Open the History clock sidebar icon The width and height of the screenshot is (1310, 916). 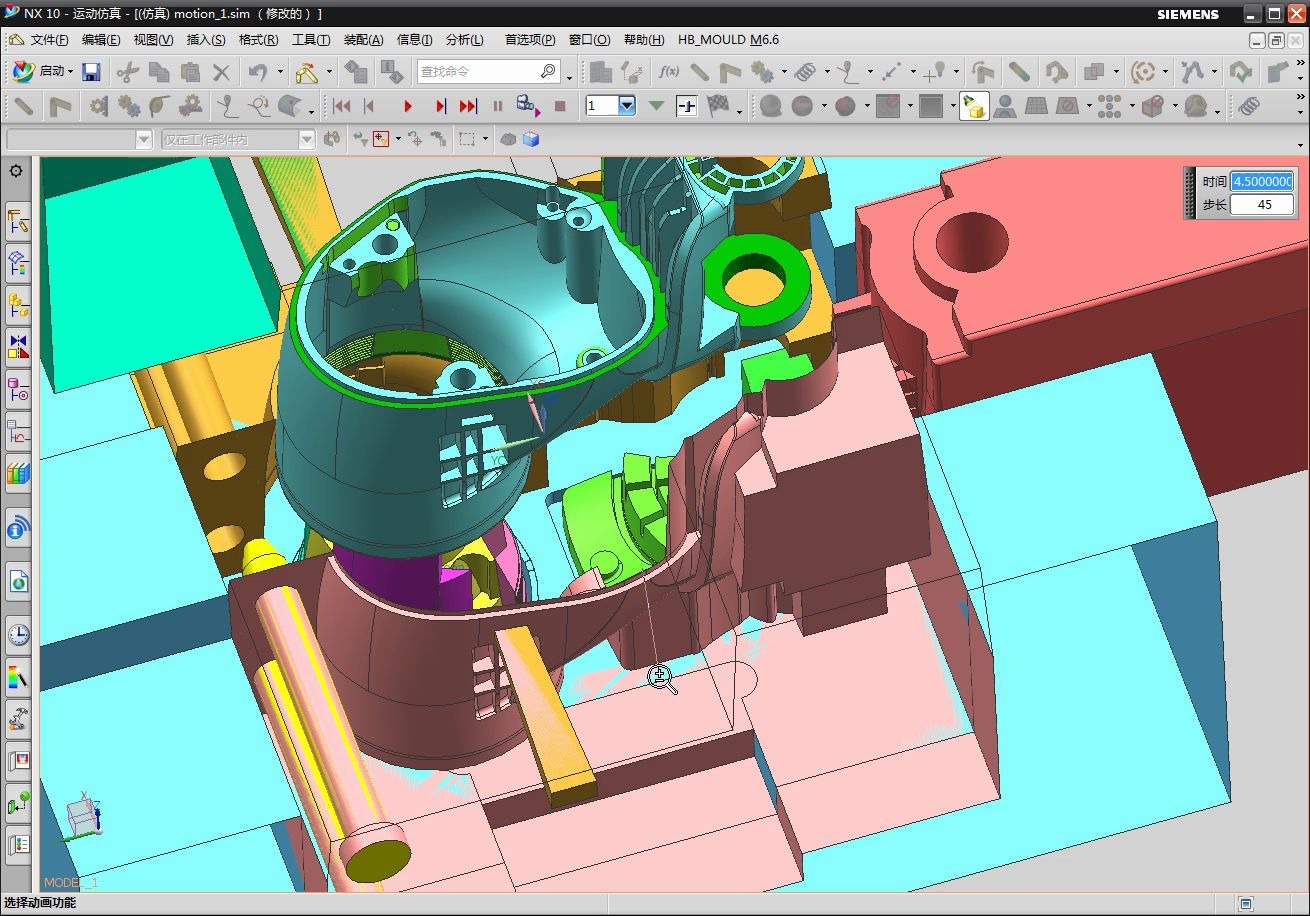[x=18, y=634]
